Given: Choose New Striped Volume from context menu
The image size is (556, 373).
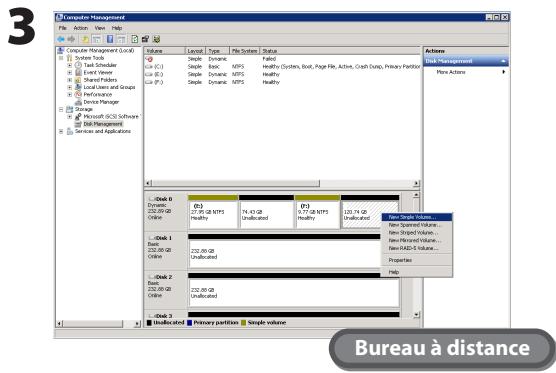Looking at the screenshot, I should tap(417, 233).
